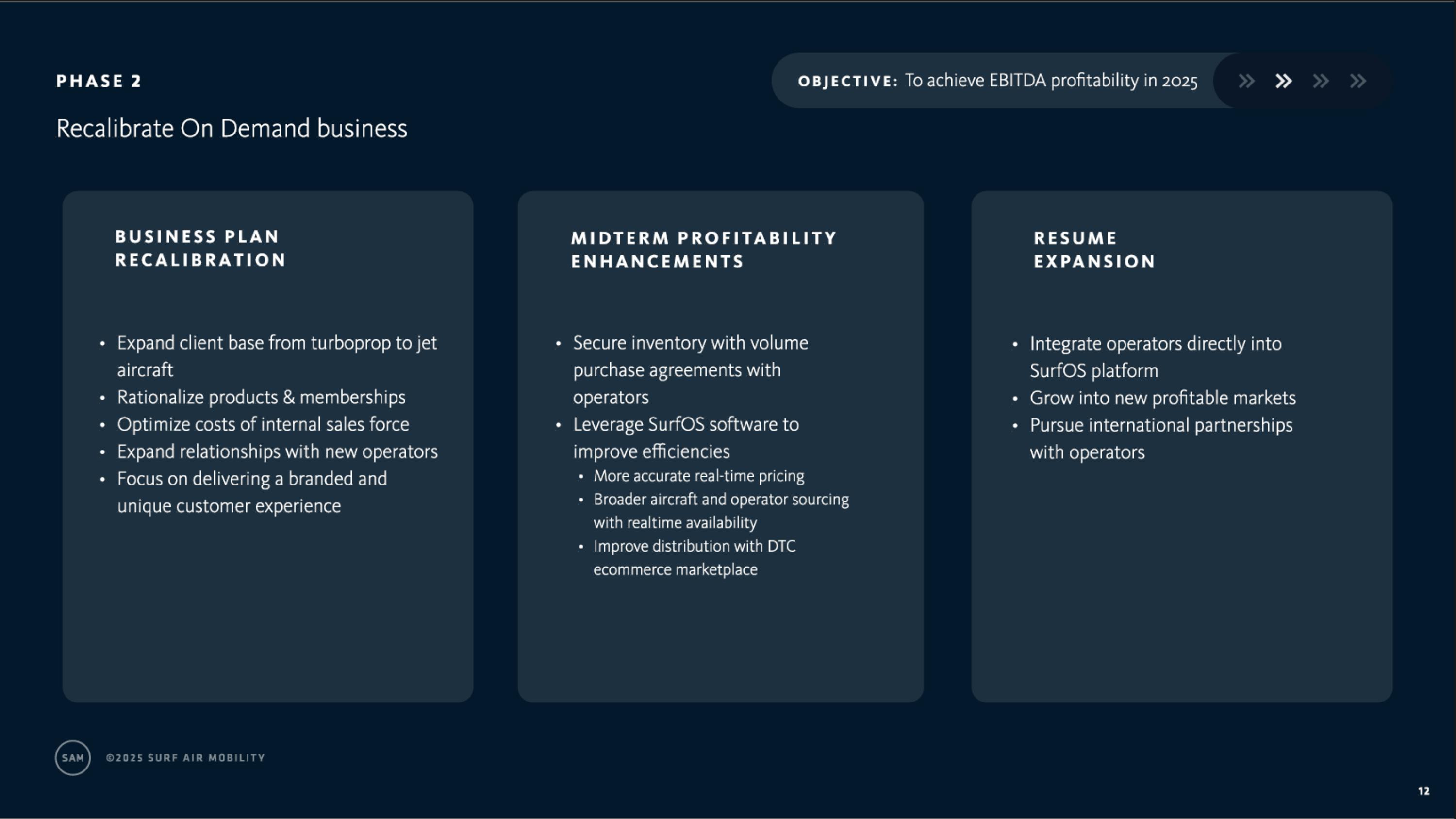Click the 'Rationalize products & memberships' bullet
The image size is (1456, 819).
point(261,397)
